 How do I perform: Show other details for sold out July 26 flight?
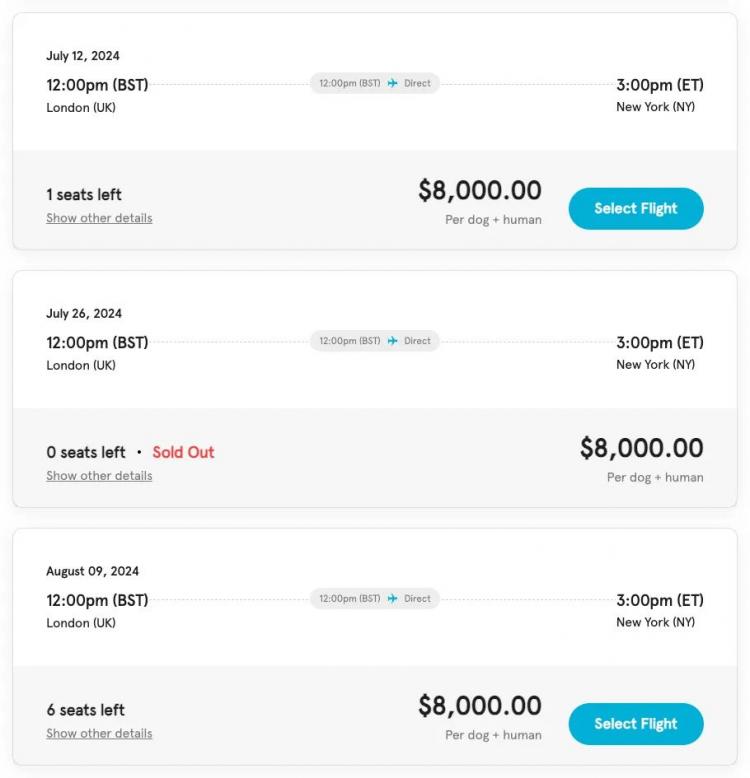[99, 475]
